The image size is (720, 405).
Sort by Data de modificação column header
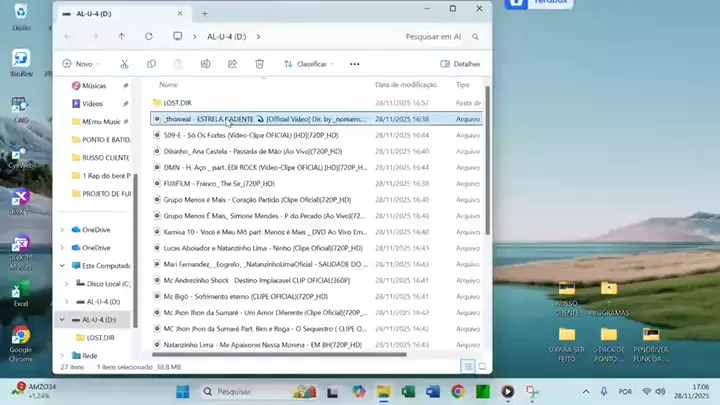pyautogui.click(x=408, y=85)
